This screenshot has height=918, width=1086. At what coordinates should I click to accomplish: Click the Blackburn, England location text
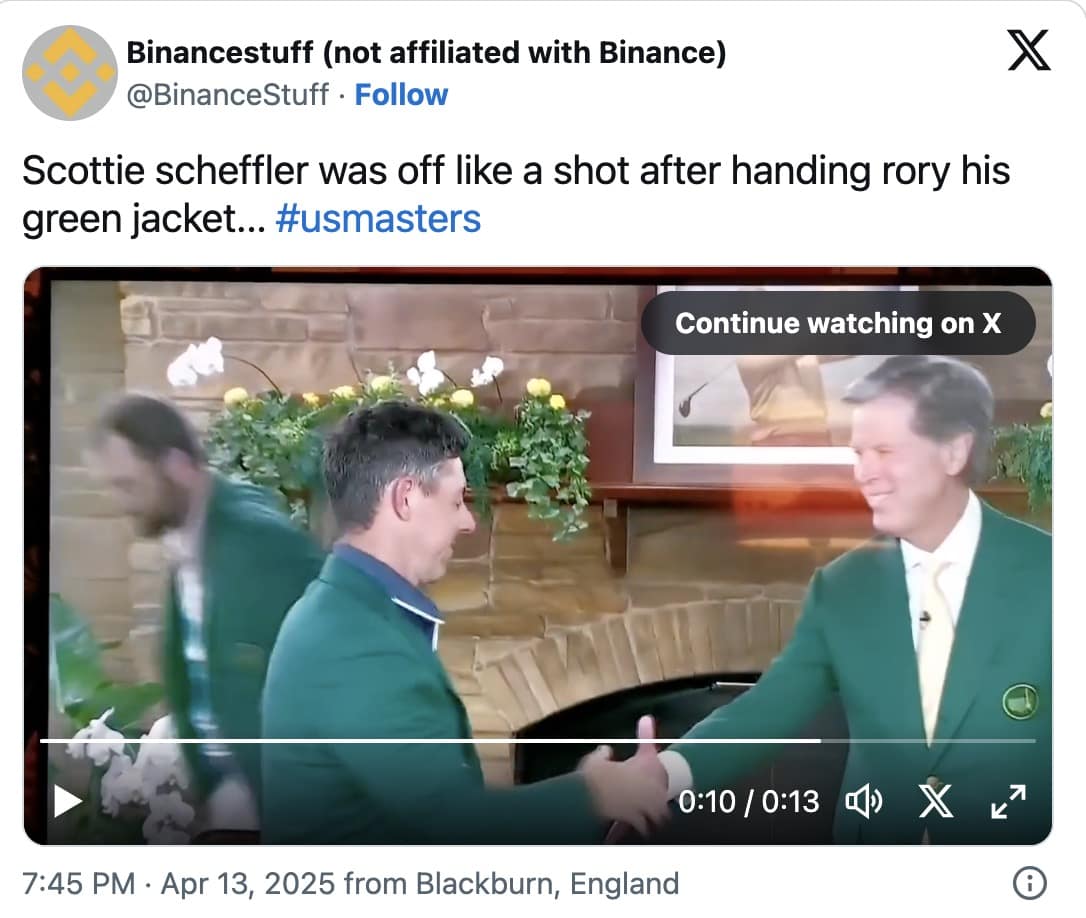pyautogui.click(x=547, y=884)
